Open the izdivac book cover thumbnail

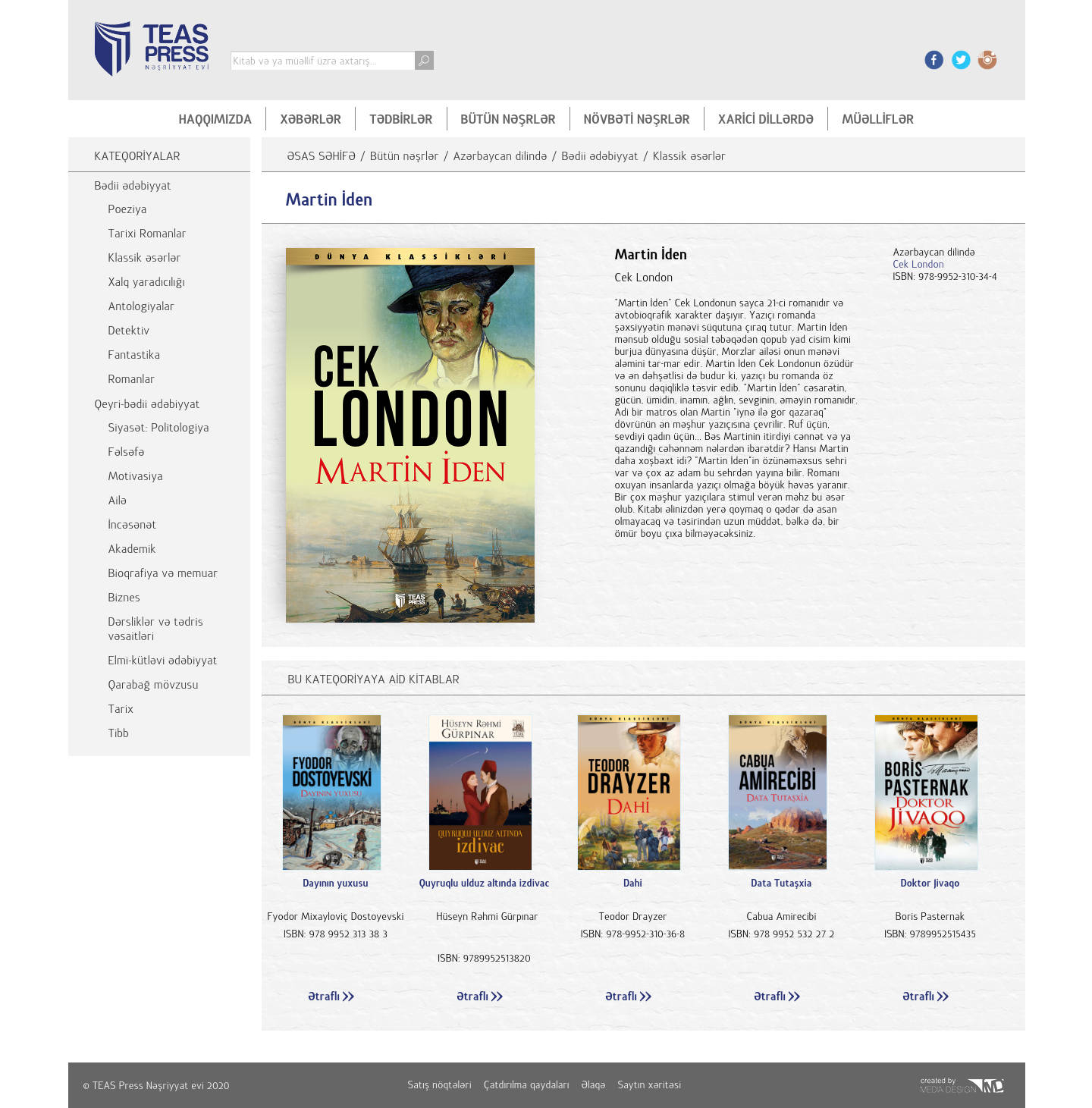pos(480,793)
